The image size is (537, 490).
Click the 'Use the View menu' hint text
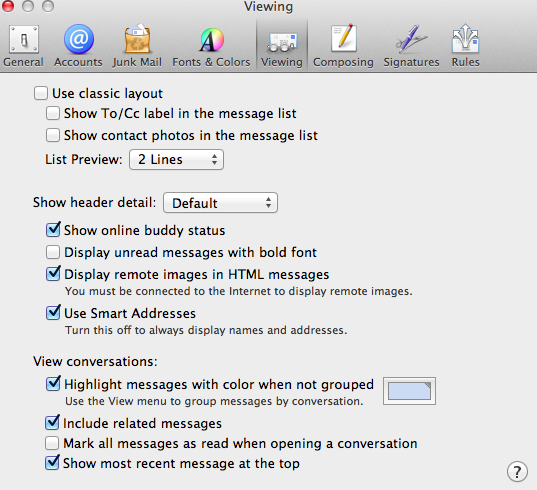point(214,401)
